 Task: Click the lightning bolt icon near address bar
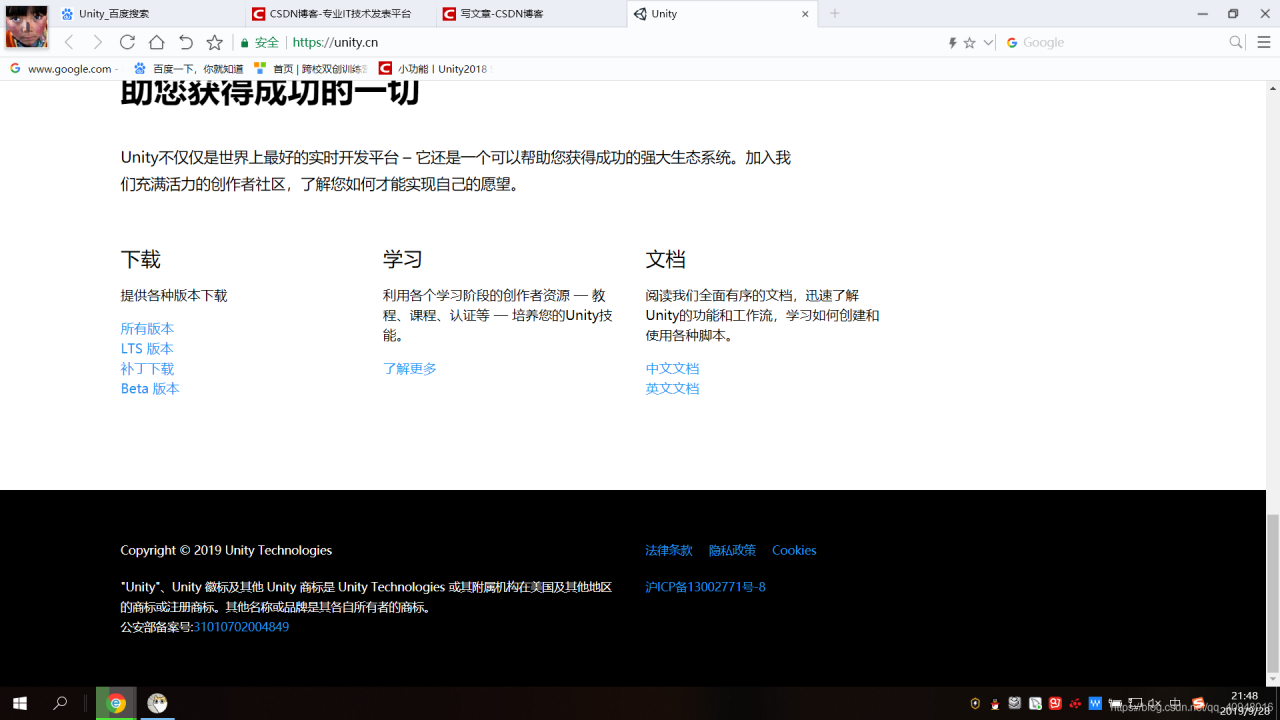click(952, 42)
